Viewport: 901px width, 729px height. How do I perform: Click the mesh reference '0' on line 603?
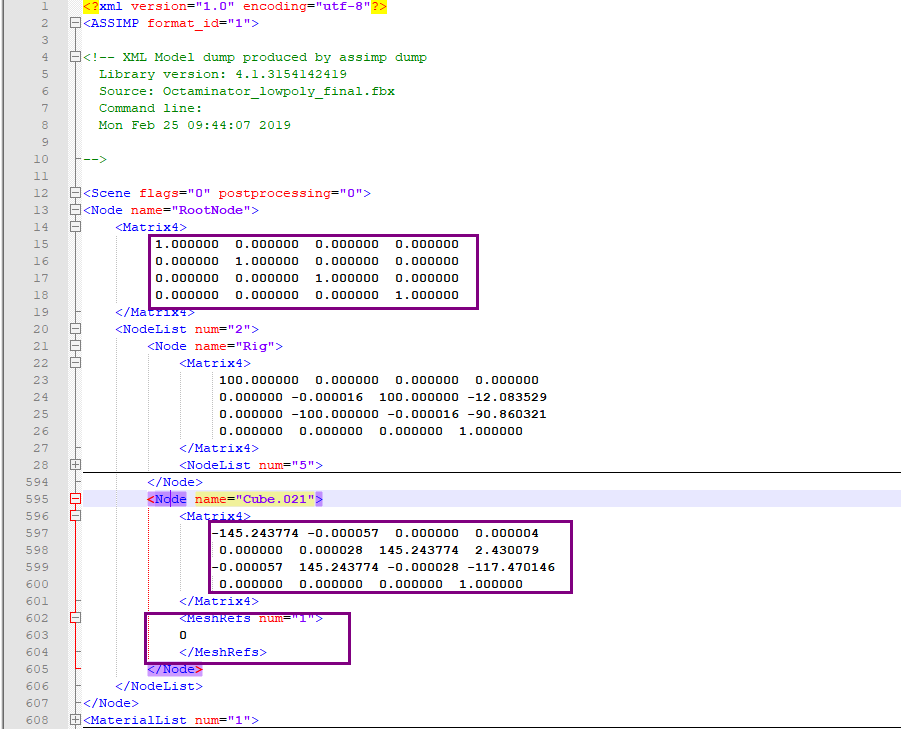pos(183,635)
